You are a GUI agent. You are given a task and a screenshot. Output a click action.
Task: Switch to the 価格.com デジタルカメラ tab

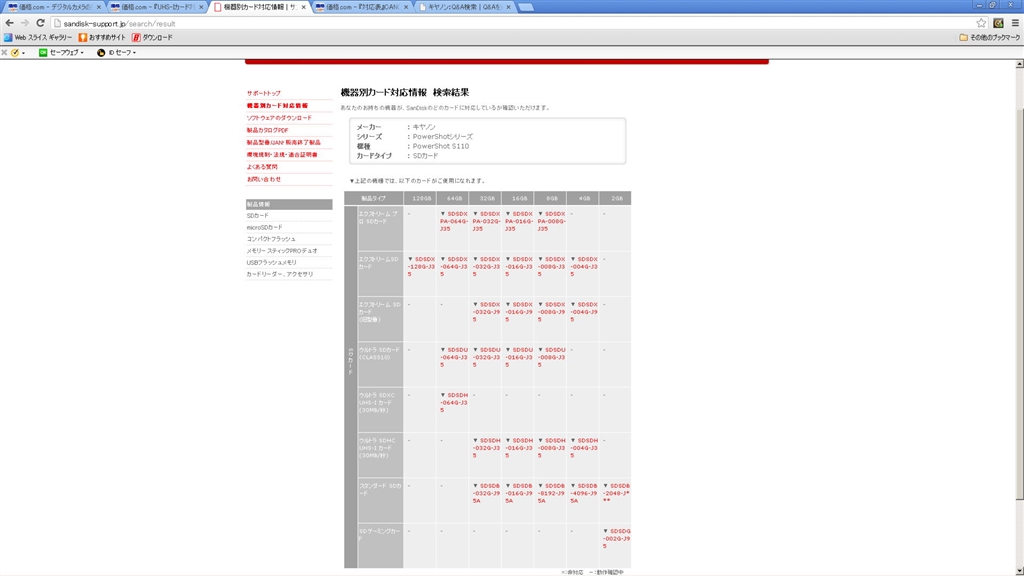click(54, 7)
